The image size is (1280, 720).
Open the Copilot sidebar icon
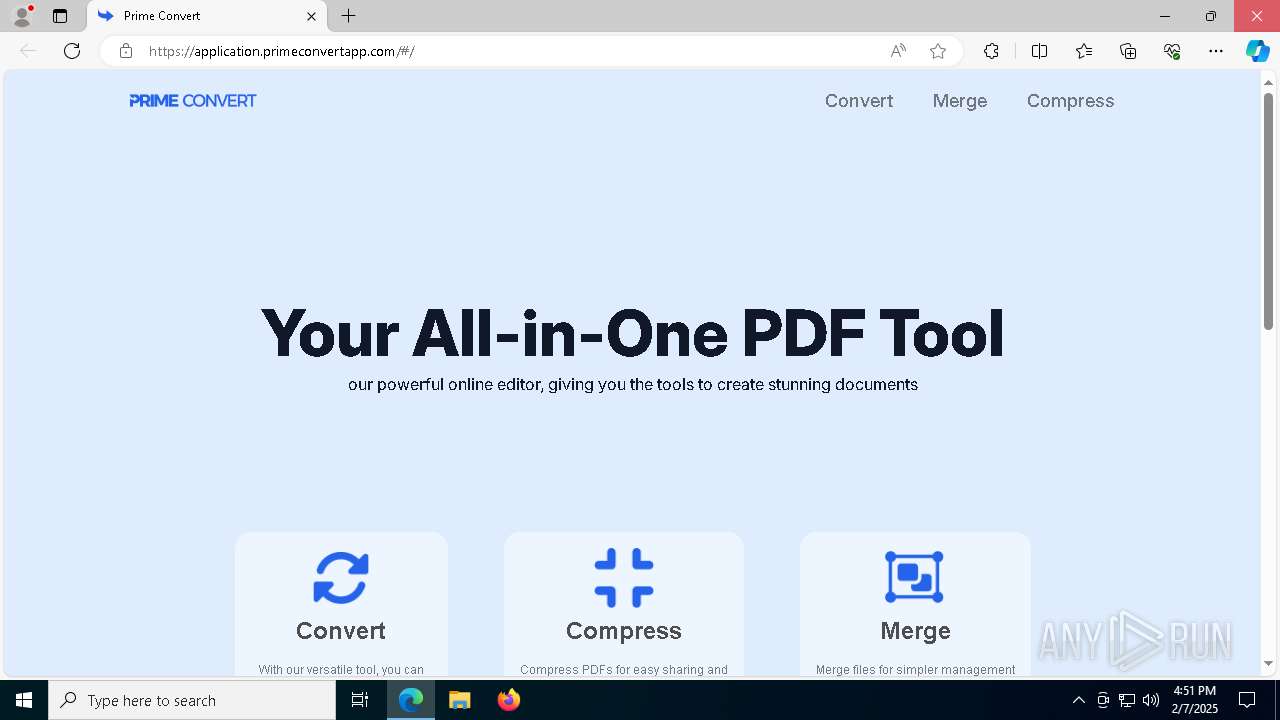[1257, 51]
